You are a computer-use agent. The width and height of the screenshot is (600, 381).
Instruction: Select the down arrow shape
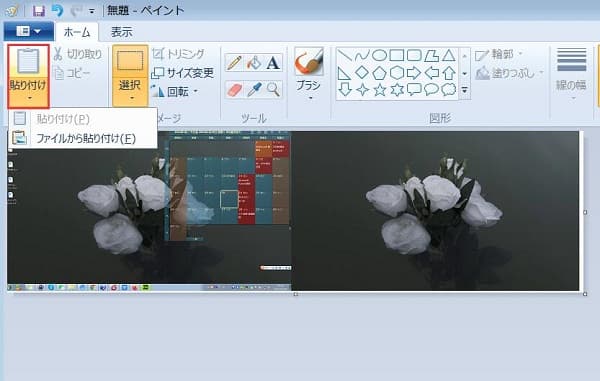point(345,90)
